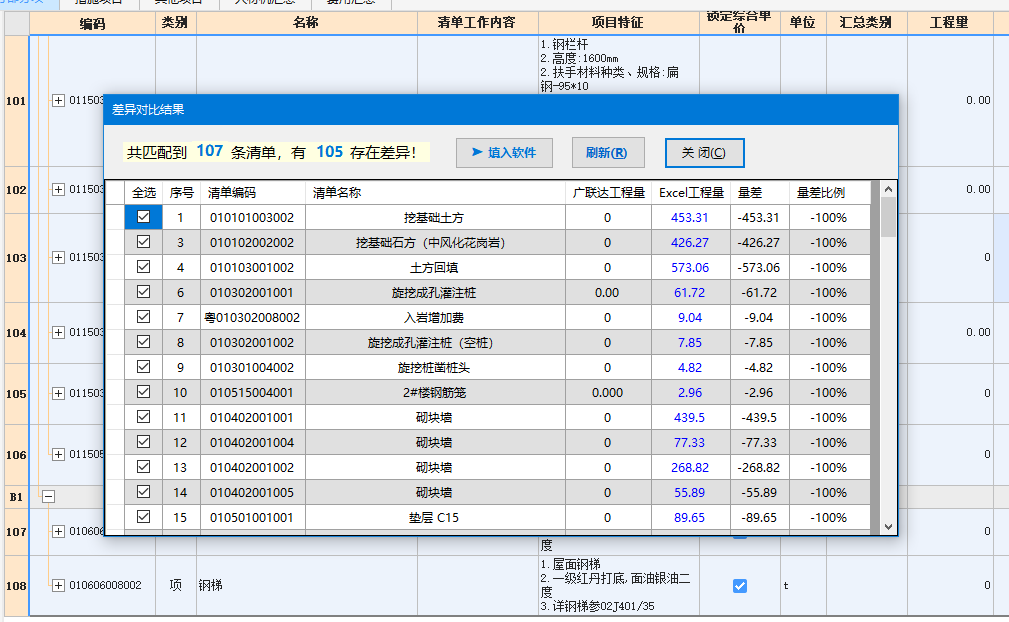The height and width of the screenshot is (622, 1009).
Task: Click the 量差比例 column header
Action: point(820,192)
